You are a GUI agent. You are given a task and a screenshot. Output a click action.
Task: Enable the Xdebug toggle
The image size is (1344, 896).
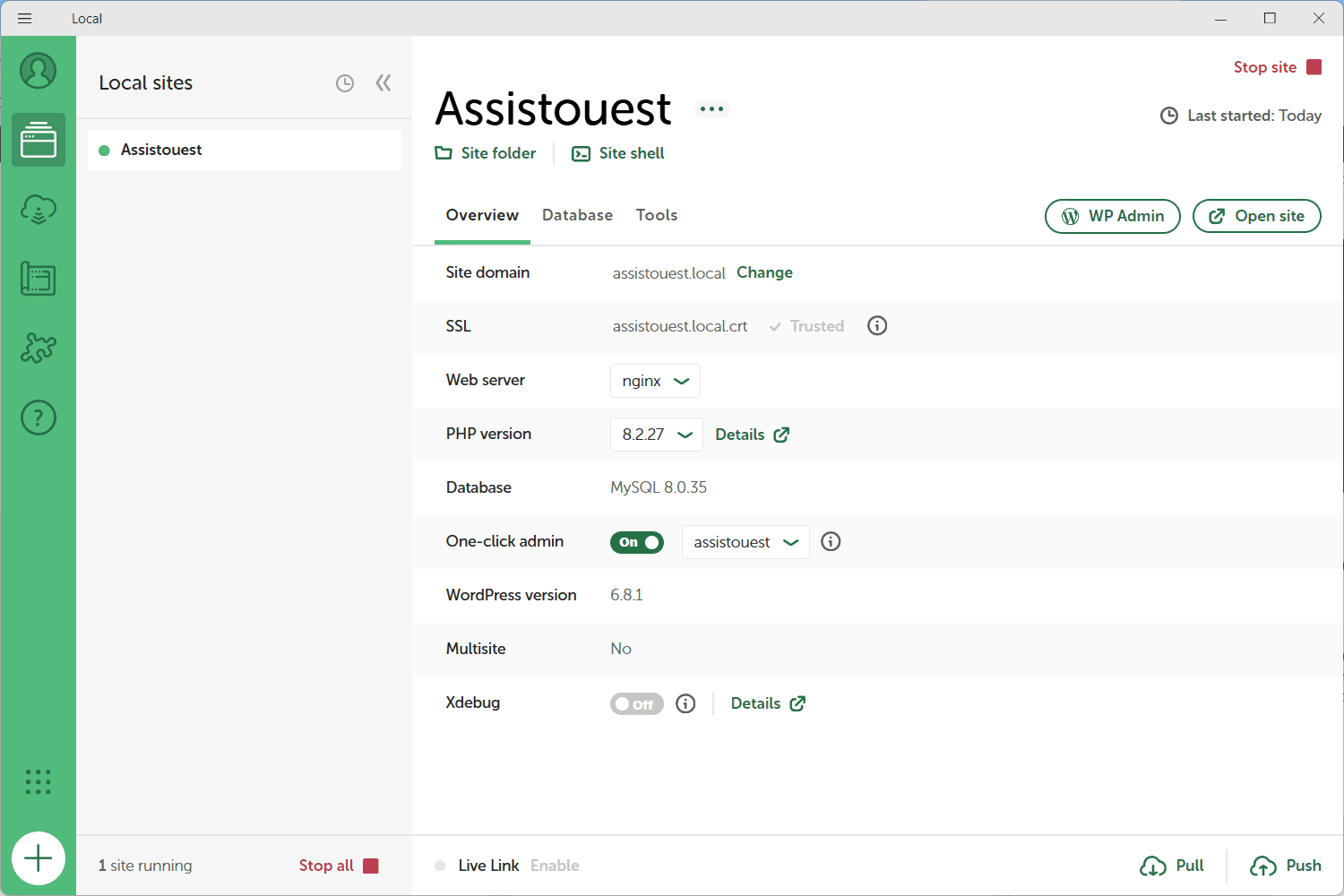637,703
